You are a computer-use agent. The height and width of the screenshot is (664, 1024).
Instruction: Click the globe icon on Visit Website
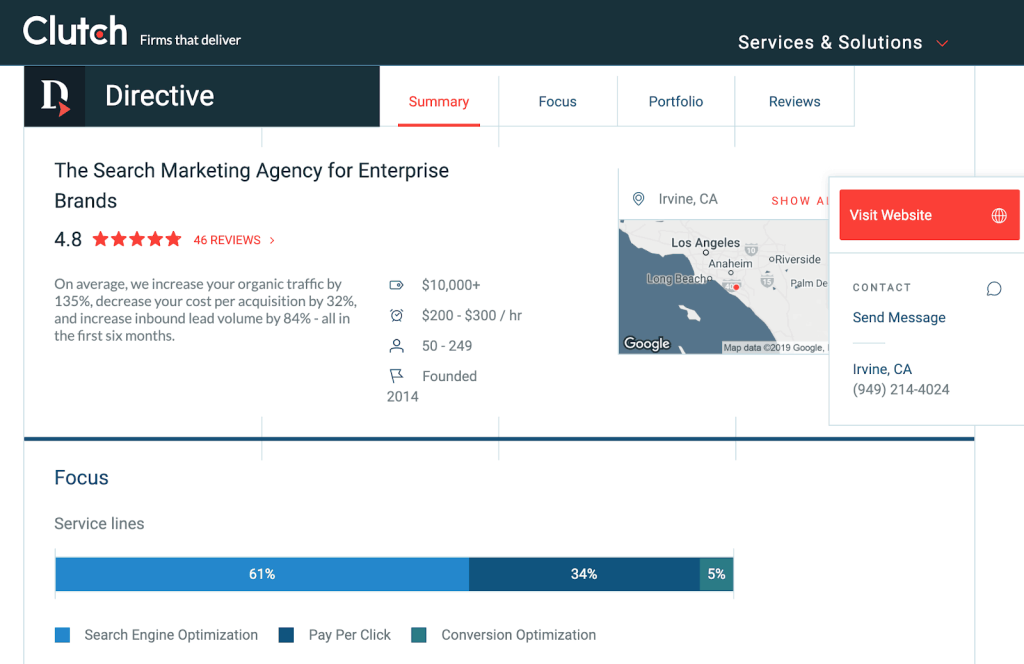[x=1000, y=215]
